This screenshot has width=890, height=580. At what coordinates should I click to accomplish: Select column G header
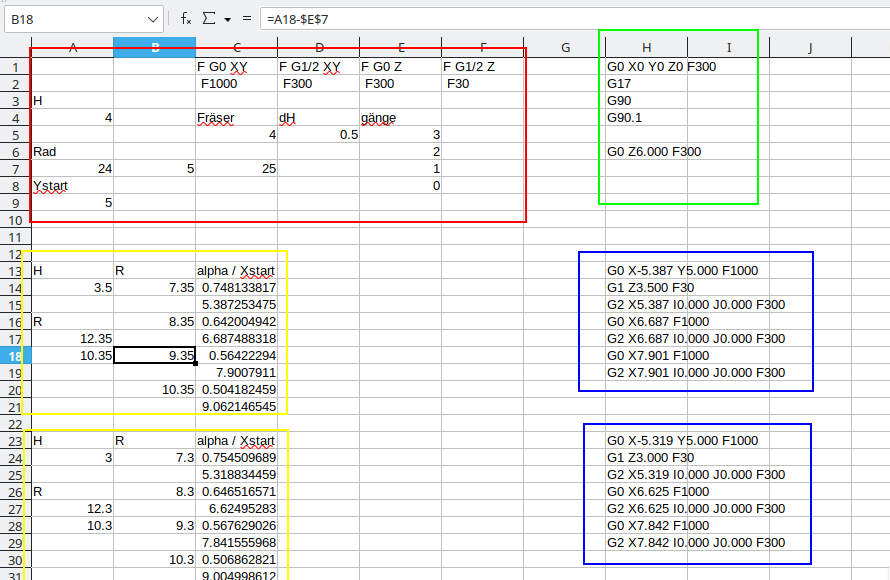(565, 47)
